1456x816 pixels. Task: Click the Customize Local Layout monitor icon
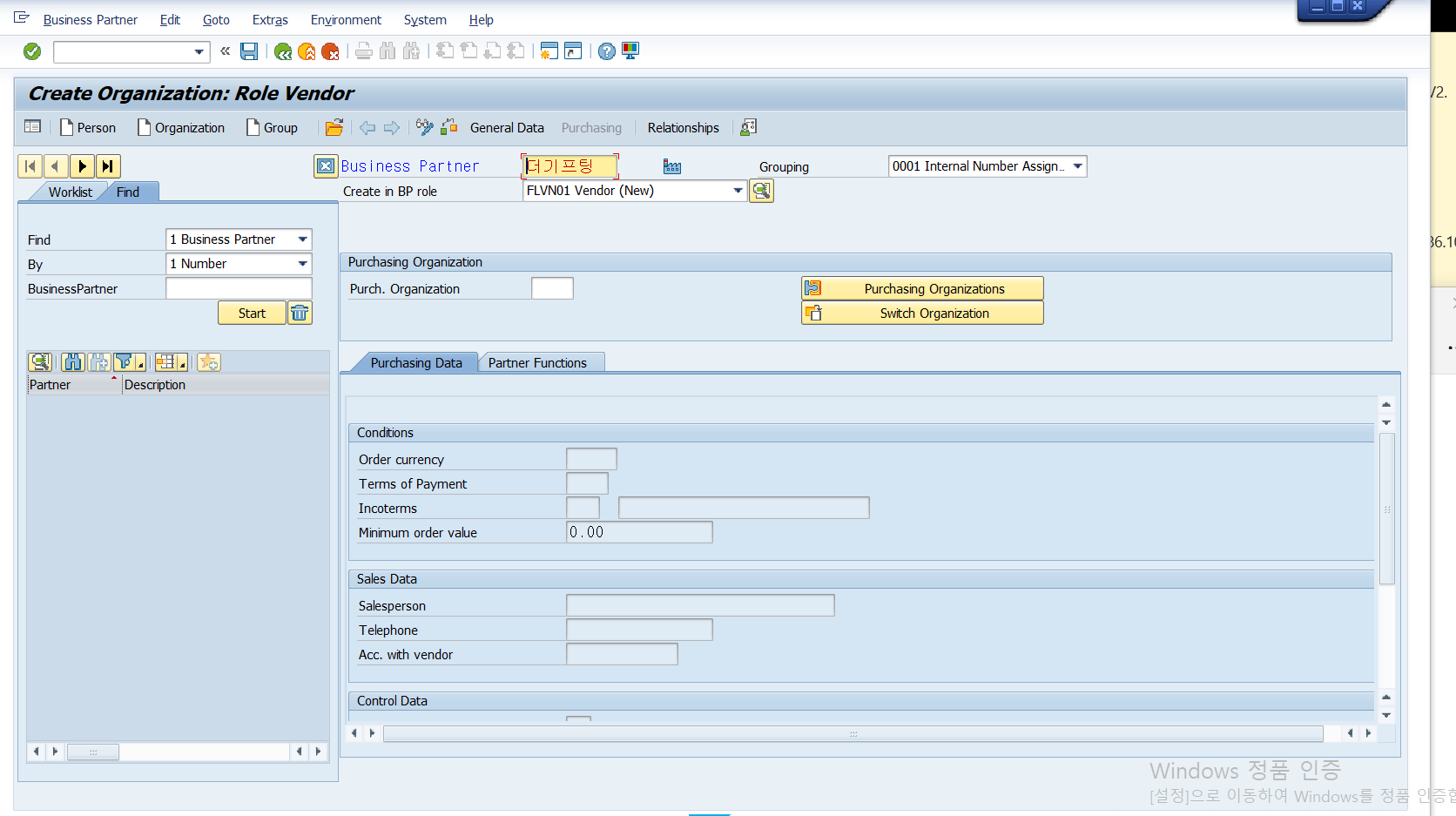tap(630, 51)
